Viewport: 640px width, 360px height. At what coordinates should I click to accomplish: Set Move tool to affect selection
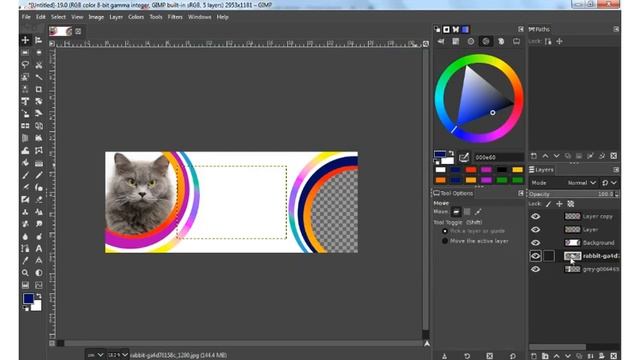pos(467,211)
